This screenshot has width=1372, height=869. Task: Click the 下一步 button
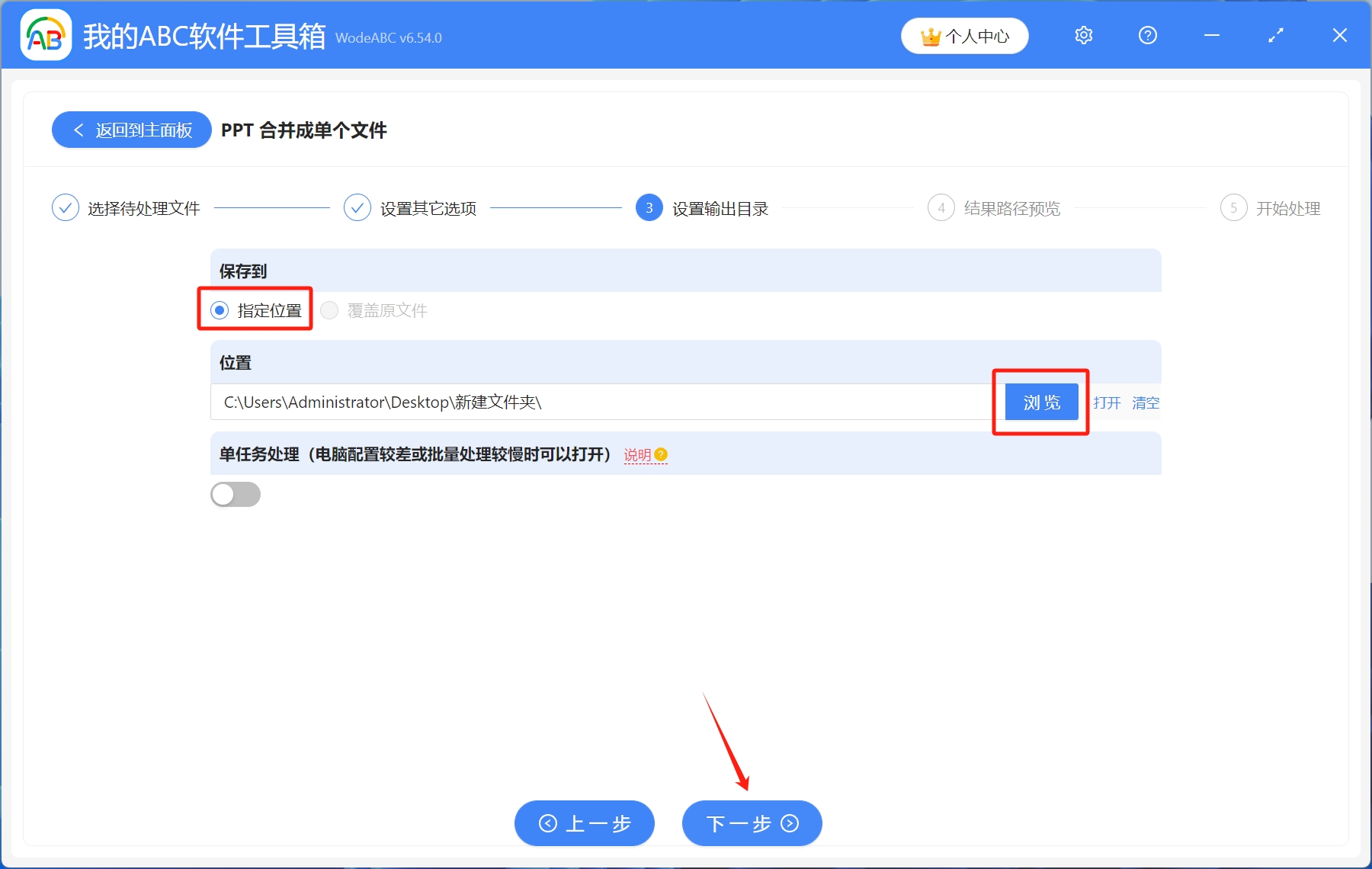pyautogui.click(x=751, y=823)
